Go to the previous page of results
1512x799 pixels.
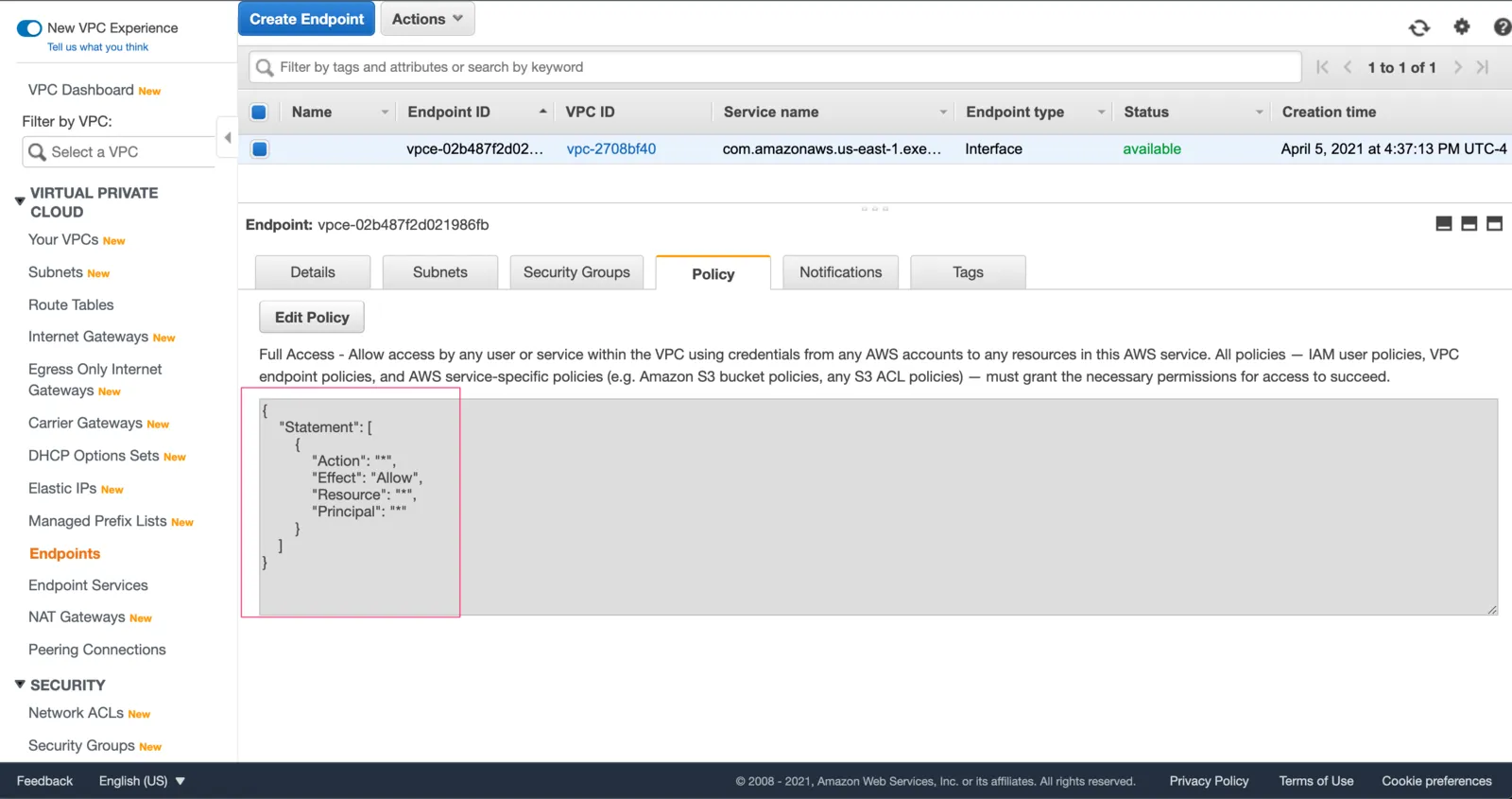1348,67
